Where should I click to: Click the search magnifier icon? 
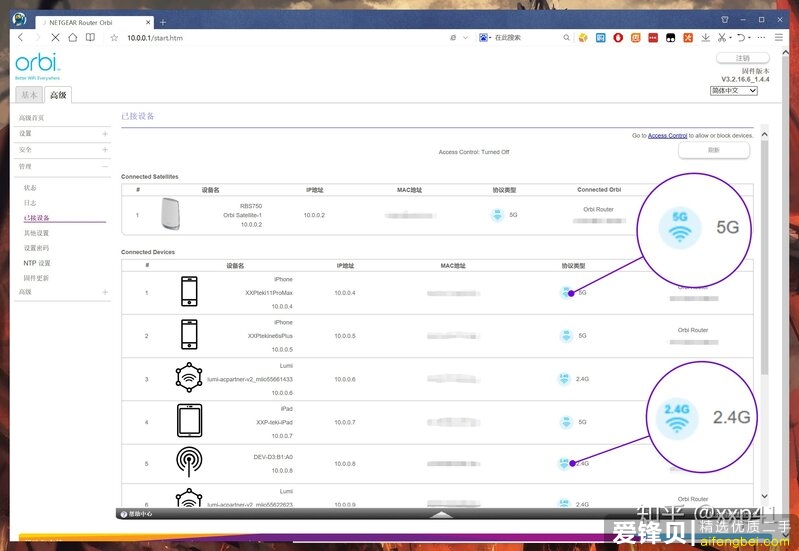click(x=566, y=38)
